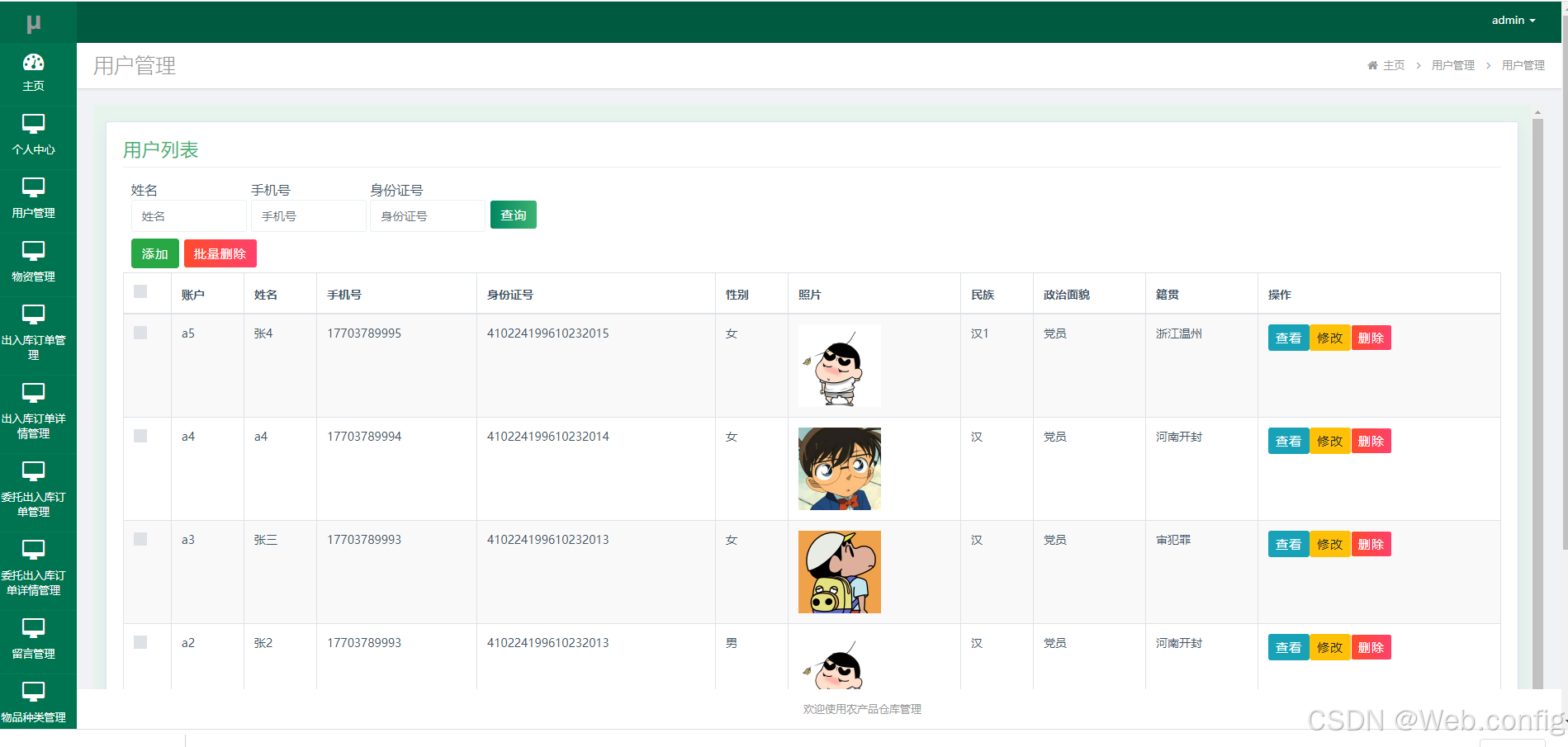
Task: Select the 审犯罪 hometown cell
Action: 1173,540
